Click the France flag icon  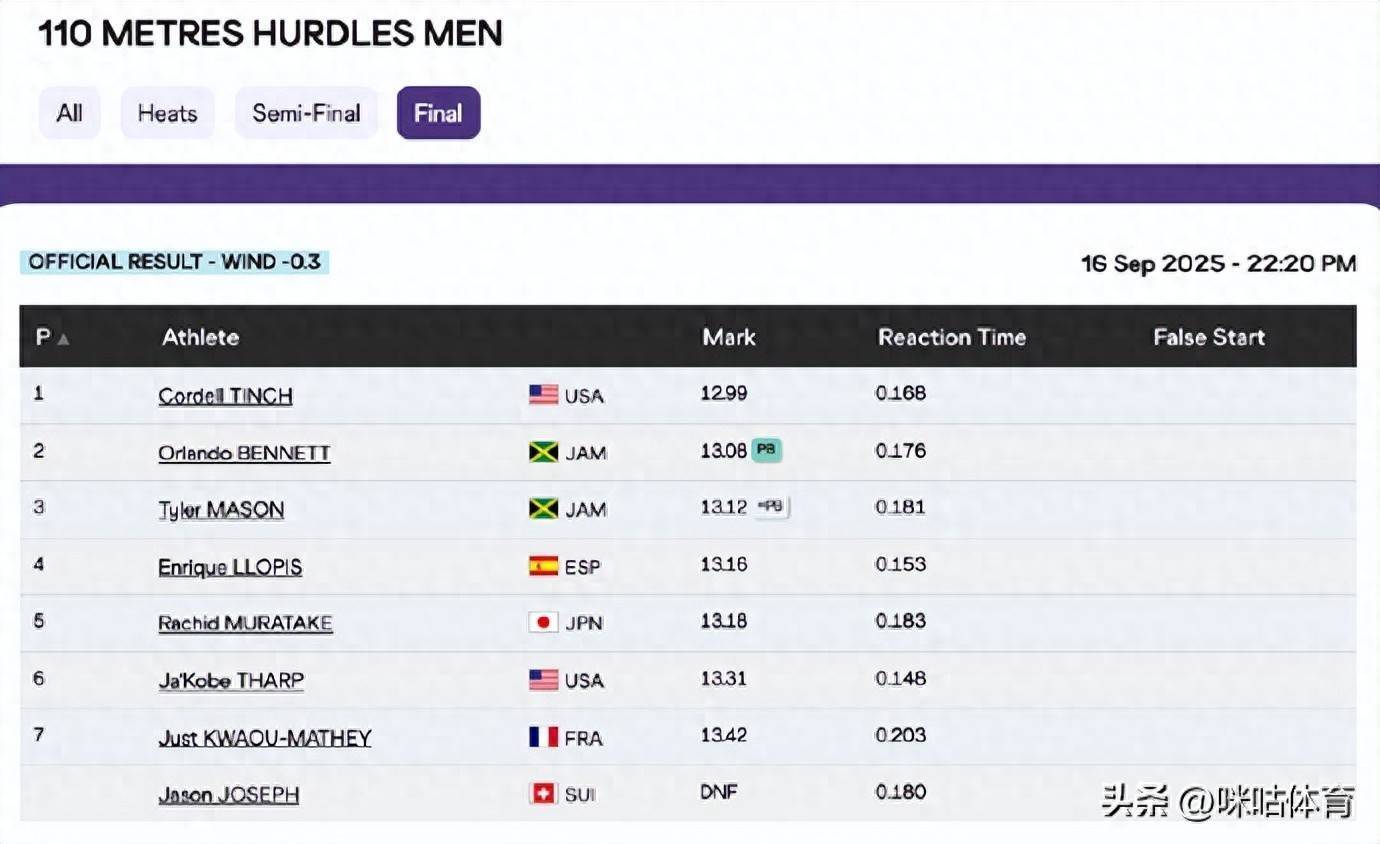click(543, 737)
